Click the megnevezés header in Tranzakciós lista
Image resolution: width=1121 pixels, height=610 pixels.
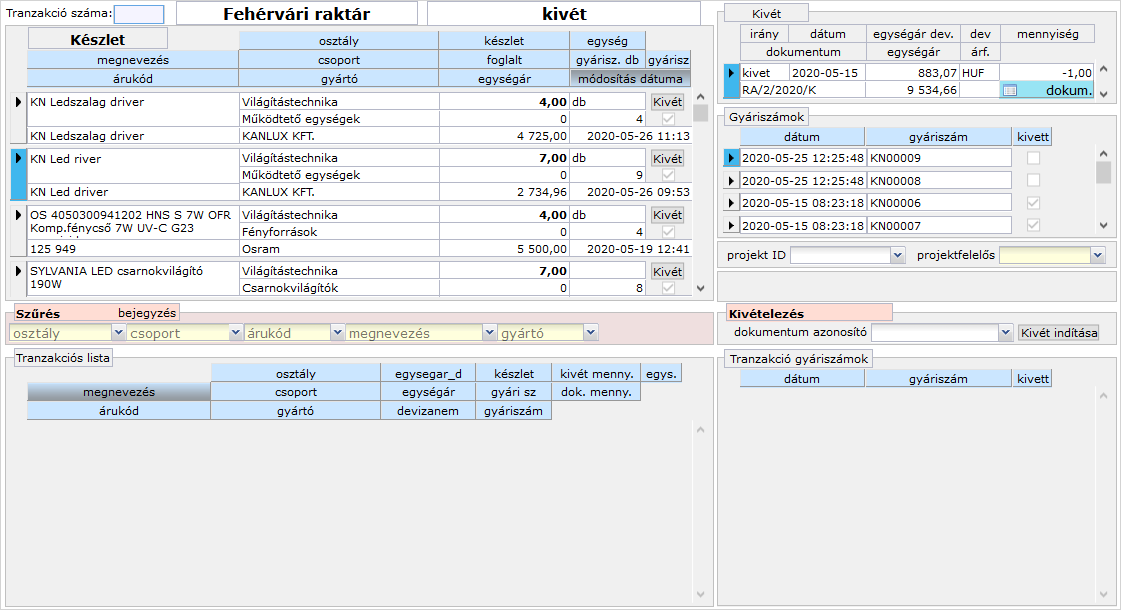click(119, 392)
